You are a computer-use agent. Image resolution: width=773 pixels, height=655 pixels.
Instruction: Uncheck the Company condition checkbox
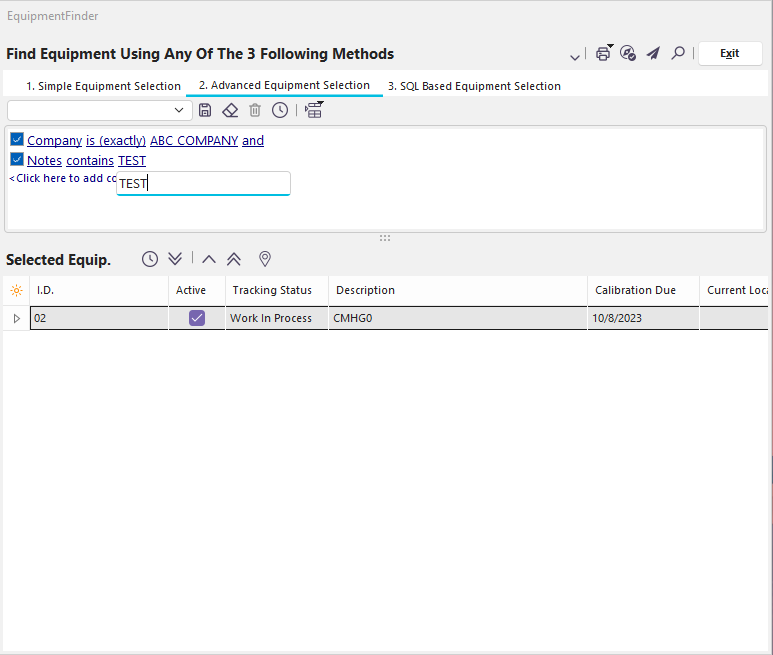[17, 140]
